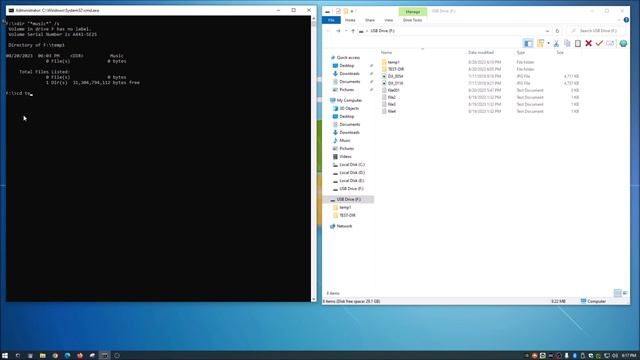Expand the ribbon with chevron arrow
The height and width of the screenshot is (360, 640).
[619, 20]
